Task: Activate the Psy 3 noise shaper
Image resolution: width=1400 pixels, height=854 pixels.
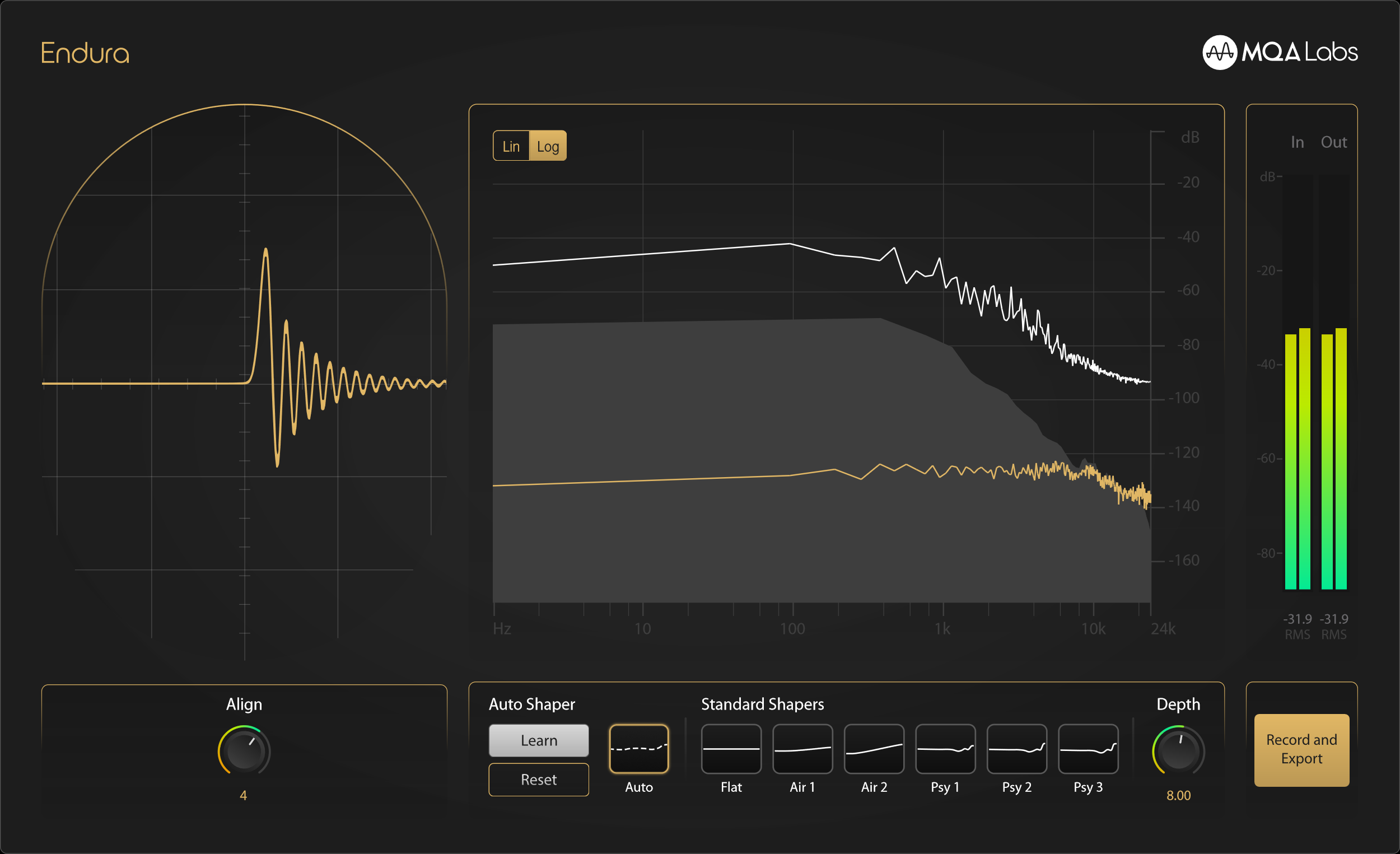Action: coord(1088,748)
